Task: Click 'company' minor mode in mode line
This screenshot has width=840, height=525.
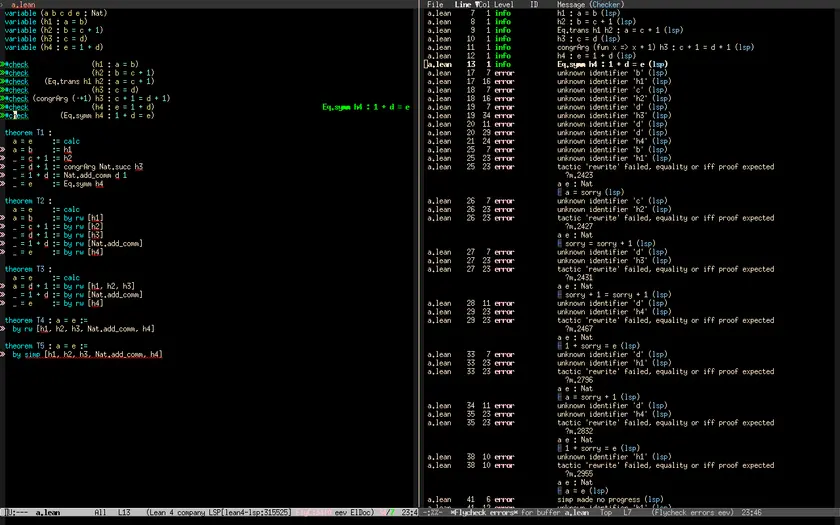Action: point(189,513)
